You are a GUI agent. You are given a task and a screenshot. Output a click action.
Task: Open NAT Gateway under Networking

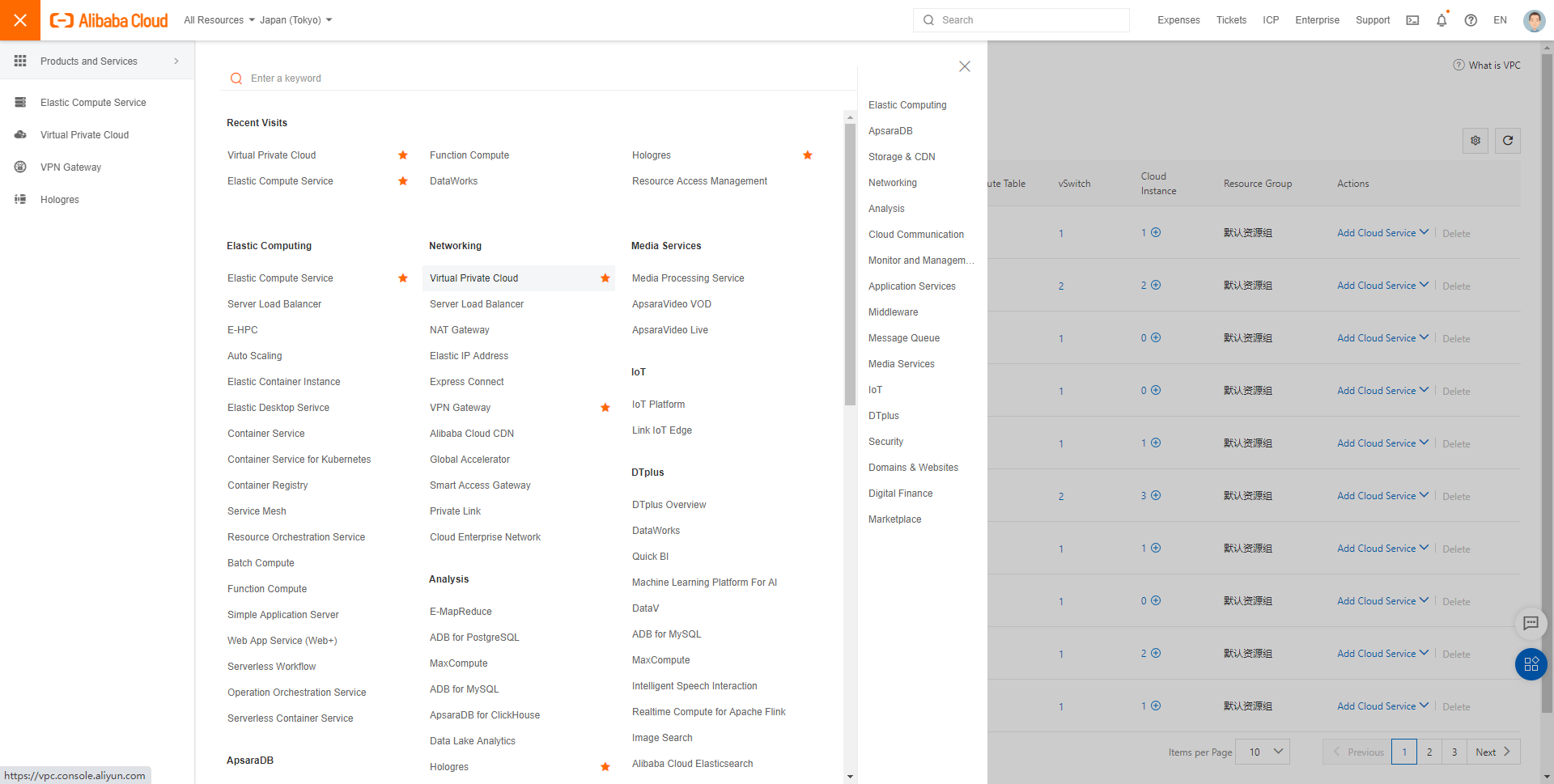(x=460, y=330)
